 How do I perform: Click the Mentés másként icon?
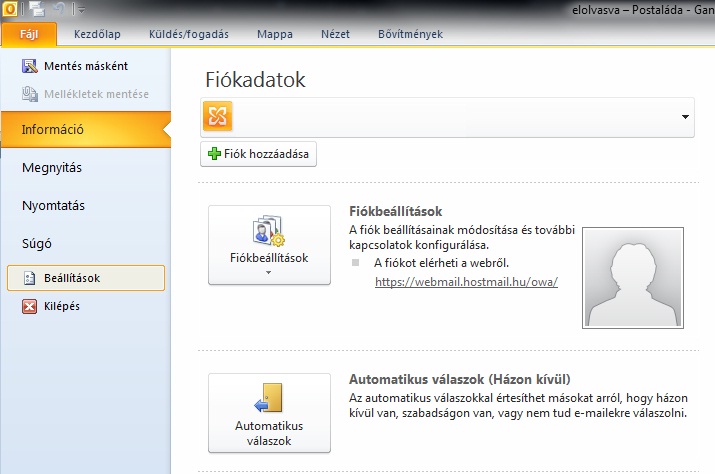pyautogui.click(x=30, y=66)
